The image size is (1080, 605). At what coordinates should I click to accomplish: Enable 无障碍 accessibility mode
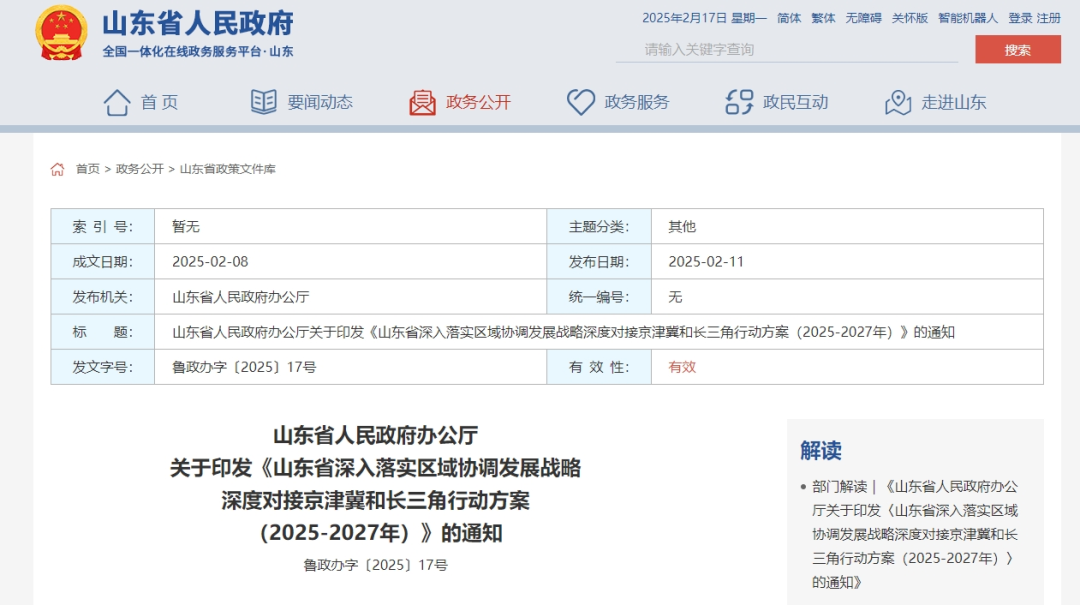point(863,18)
